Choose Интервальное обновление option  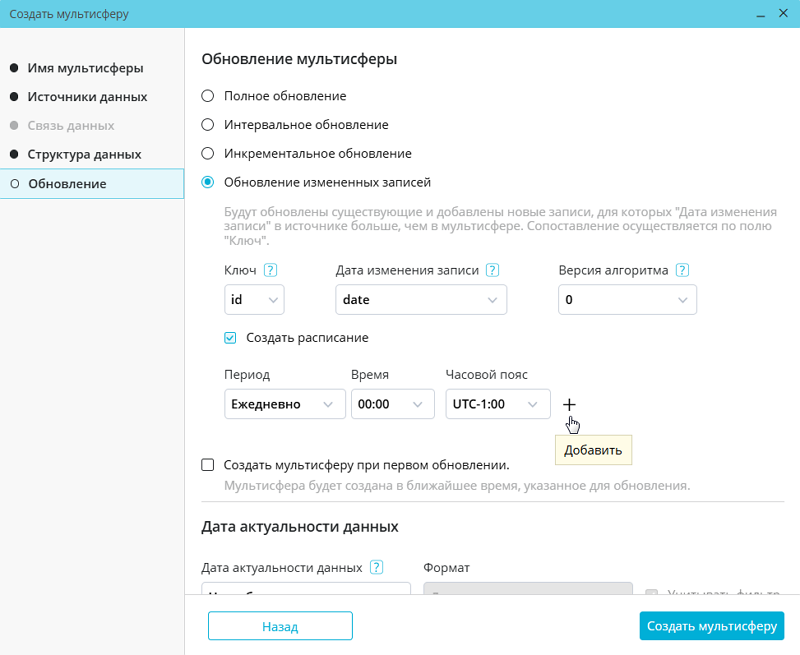(208, 125)
